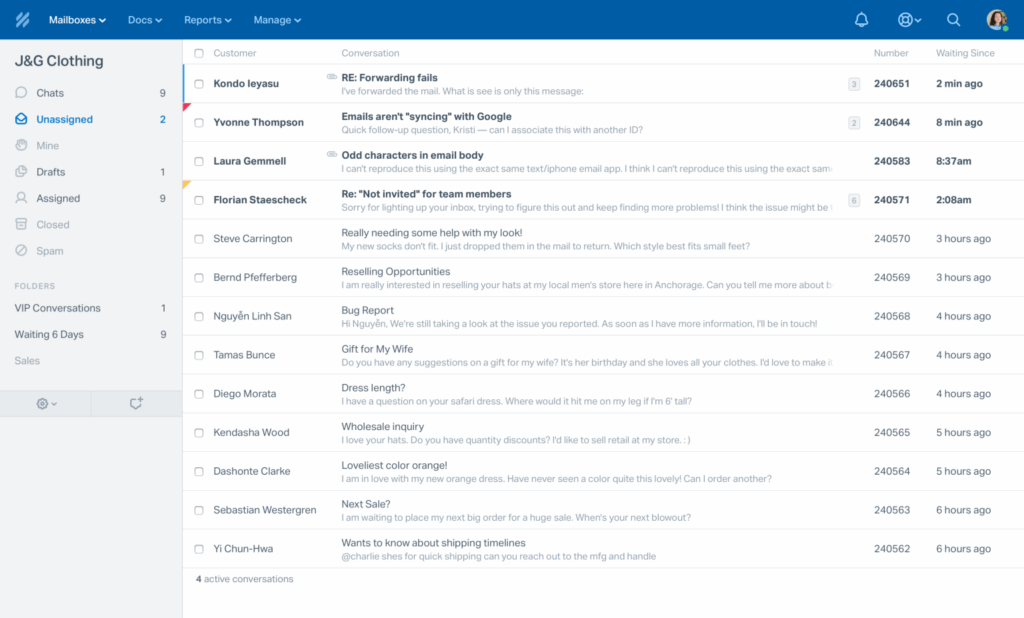The height and width of the screenshot is (618, 1024).
Task: Click the Drafts folder icon
Action: 22,172
